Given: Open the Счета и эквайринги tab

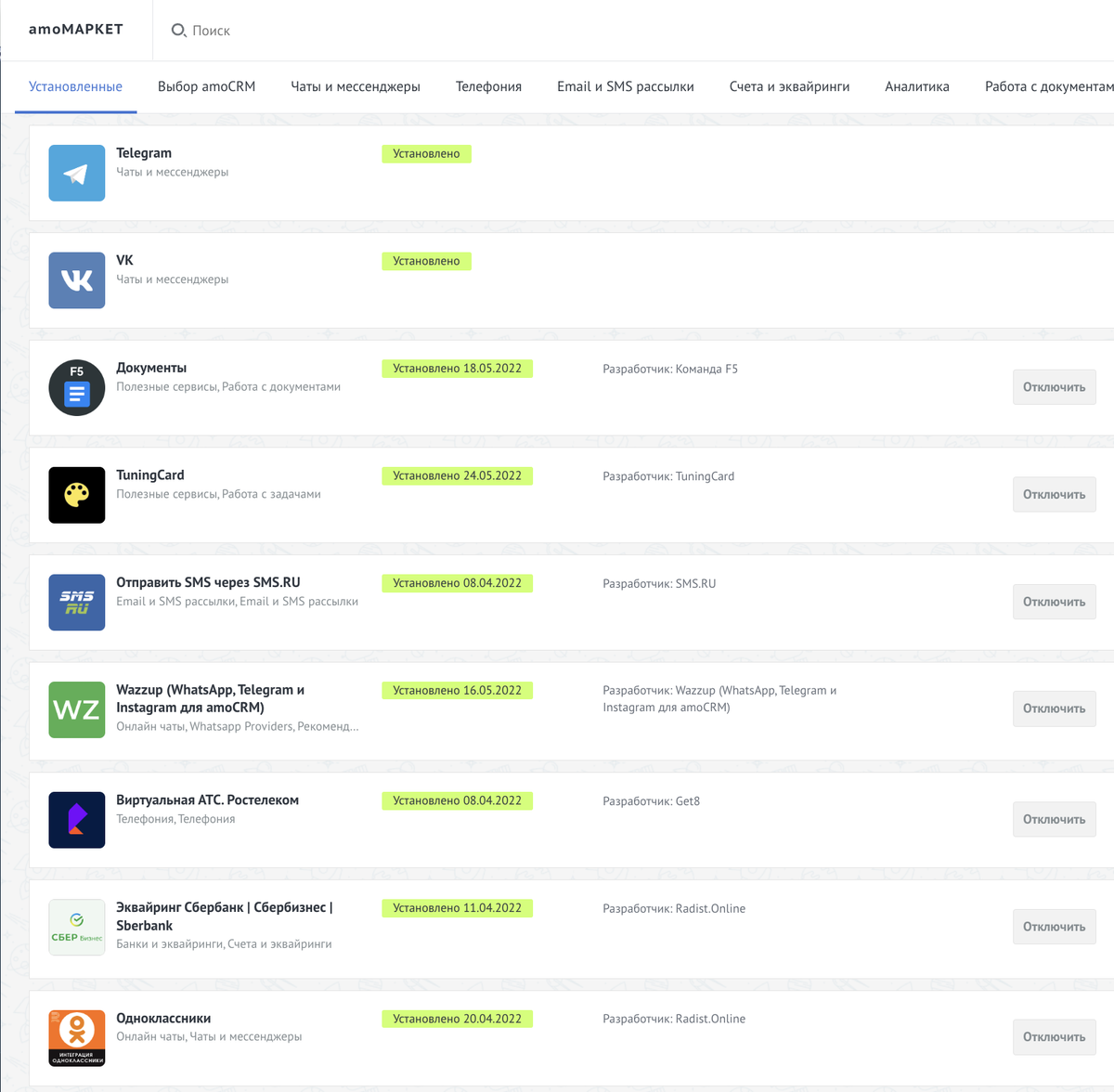Looking at the screenshot, I should (x=789, y=86).
